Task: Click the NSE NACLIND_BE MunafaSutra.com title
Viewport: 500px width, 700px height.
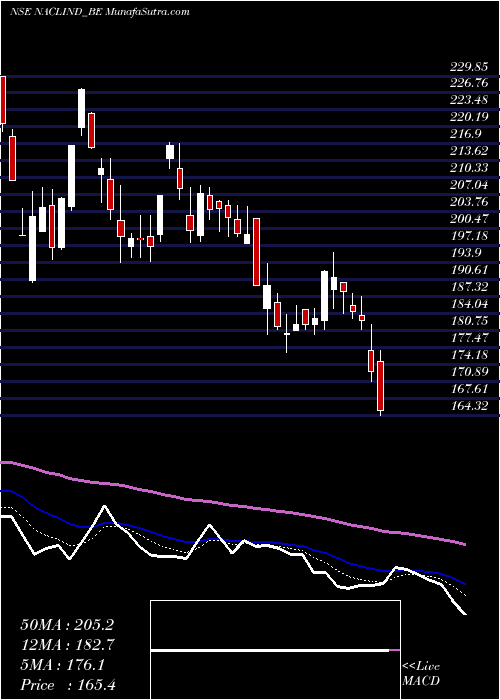Action: pos(100,12)
